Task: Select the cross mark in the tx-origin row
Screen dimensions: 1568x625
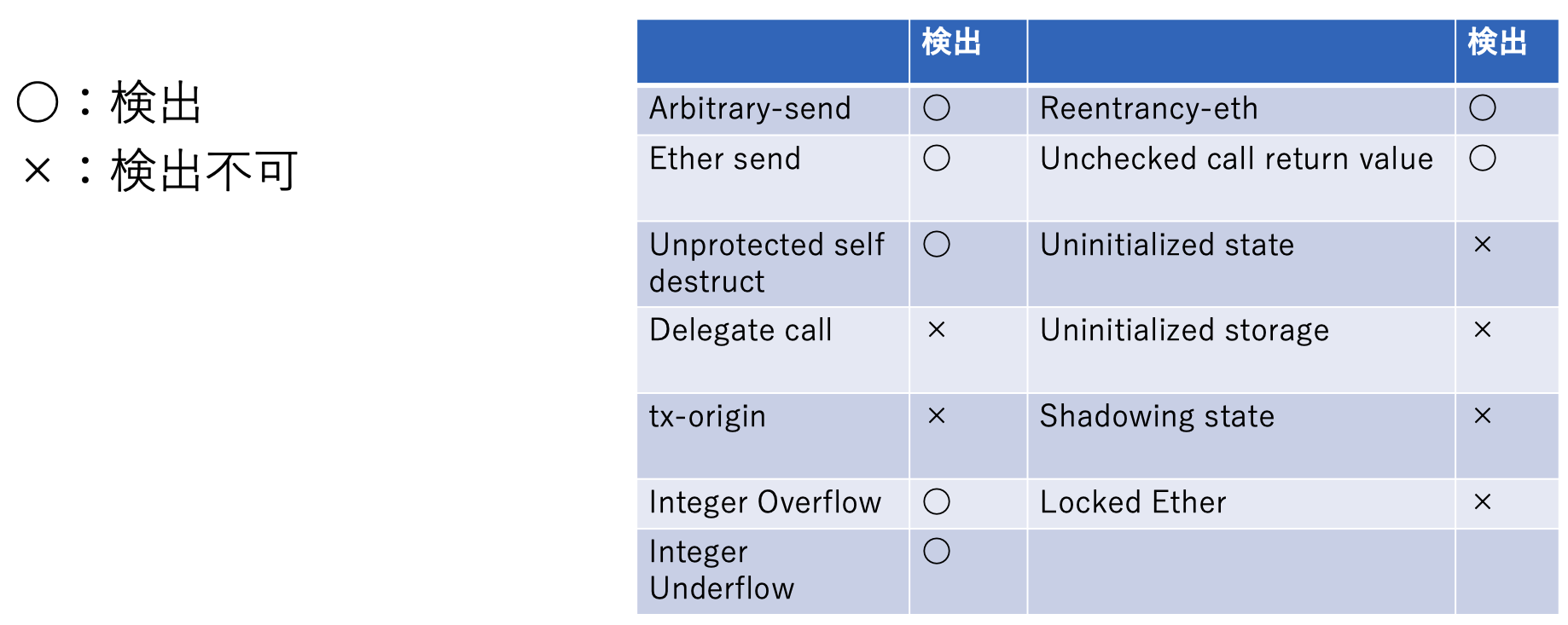Action: click(x=936, y=416)
